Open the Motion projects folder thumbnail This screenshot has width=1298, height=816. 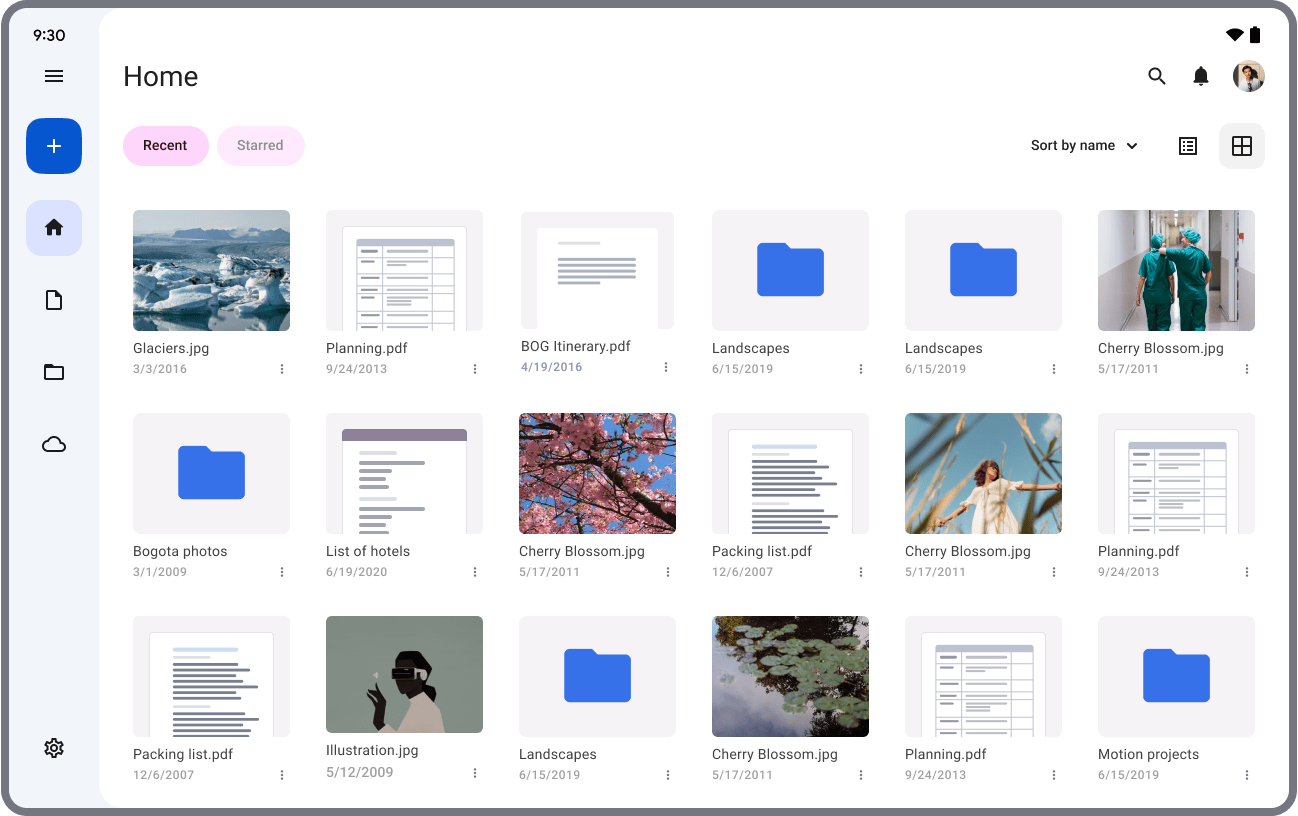pos(1177,676)
